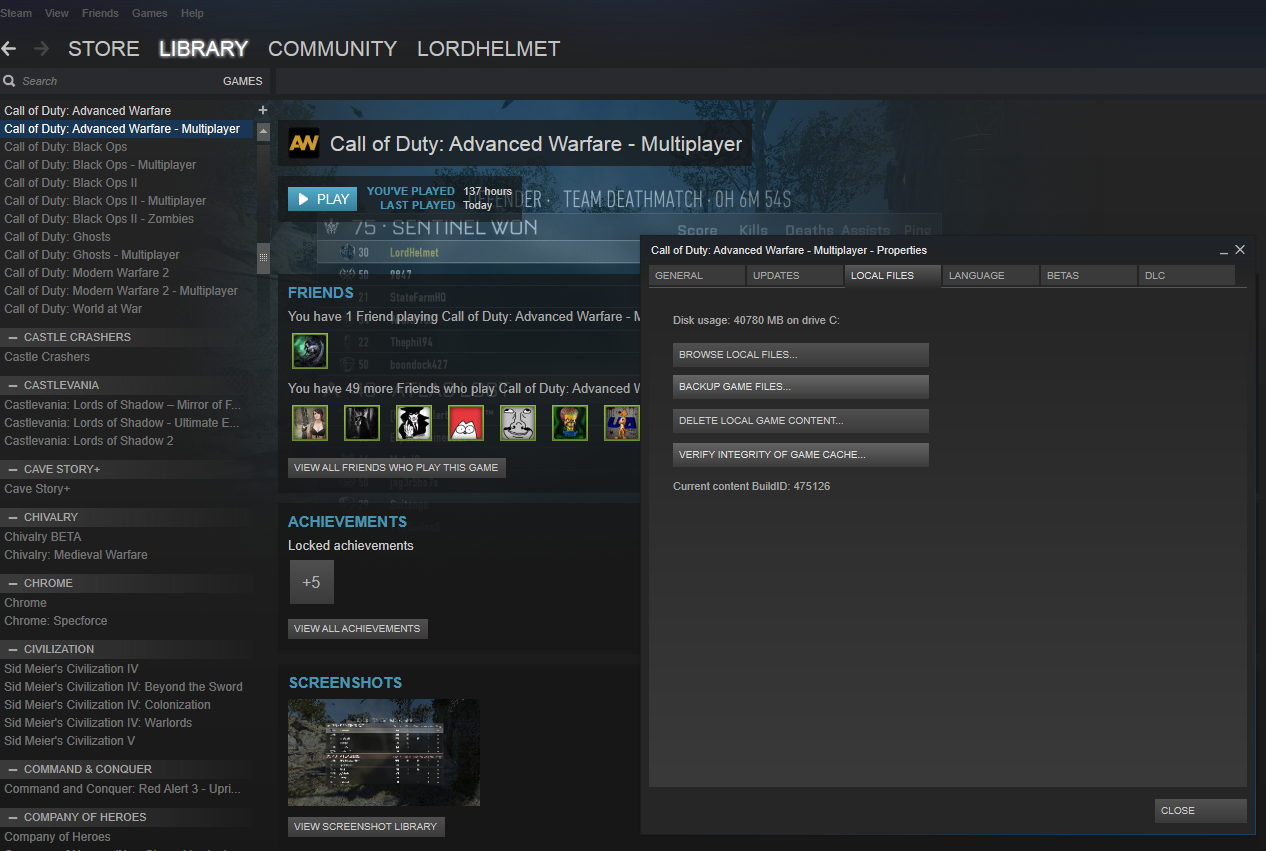Click VERIFY INTEGRITY OF GAME CACHE
The image size is (1266, 851).
click(801, 455)
